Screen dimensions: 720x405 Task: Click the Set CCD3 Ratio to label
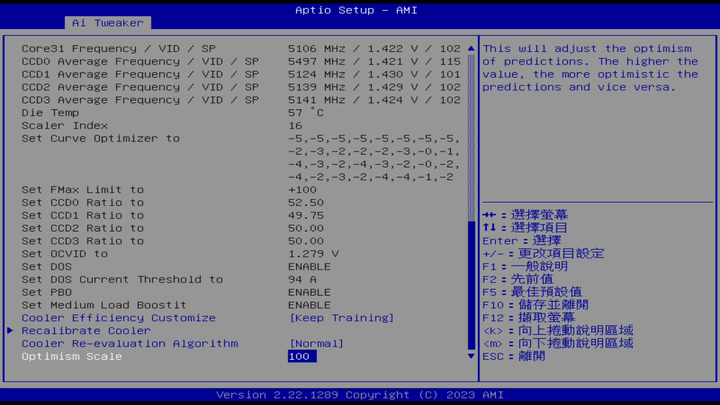83,241
